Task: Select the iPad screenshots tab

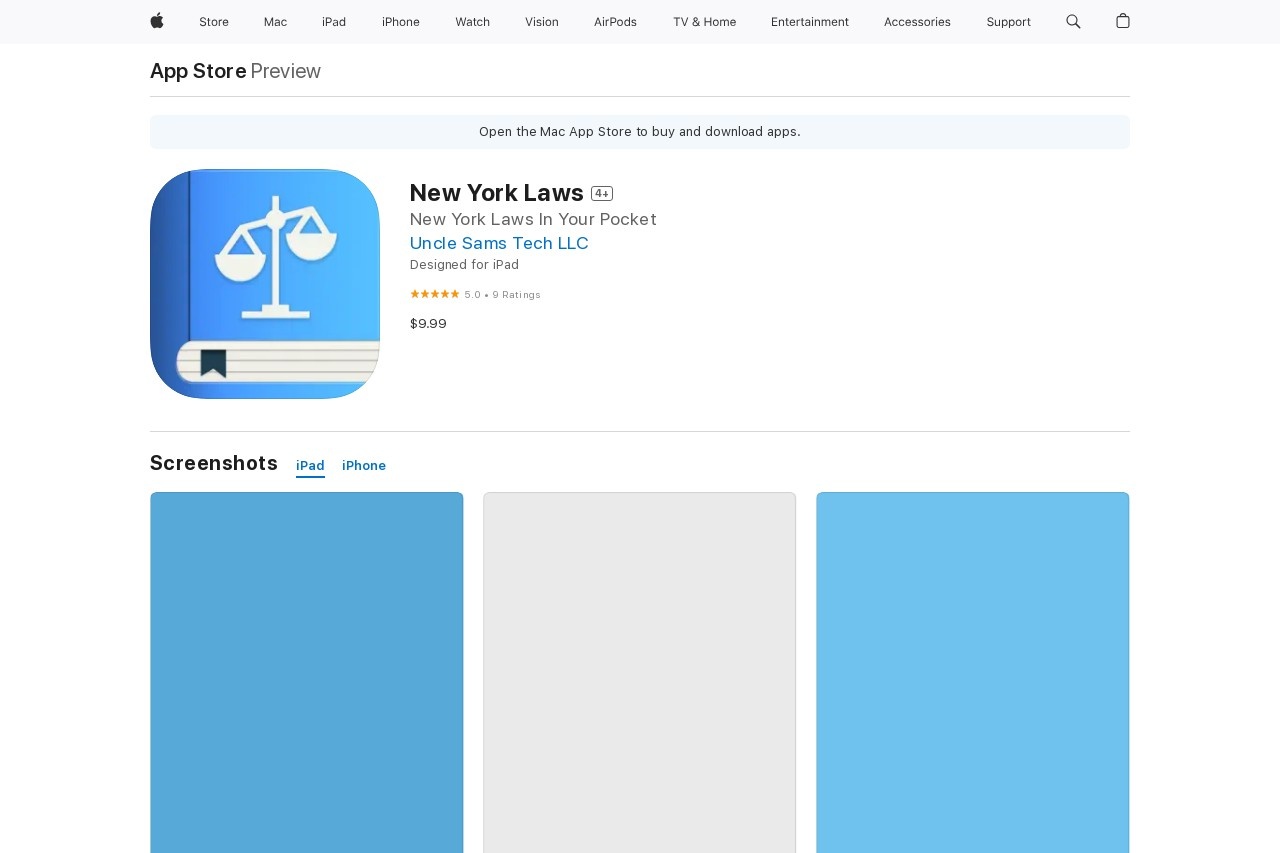Action: point(310,466)
